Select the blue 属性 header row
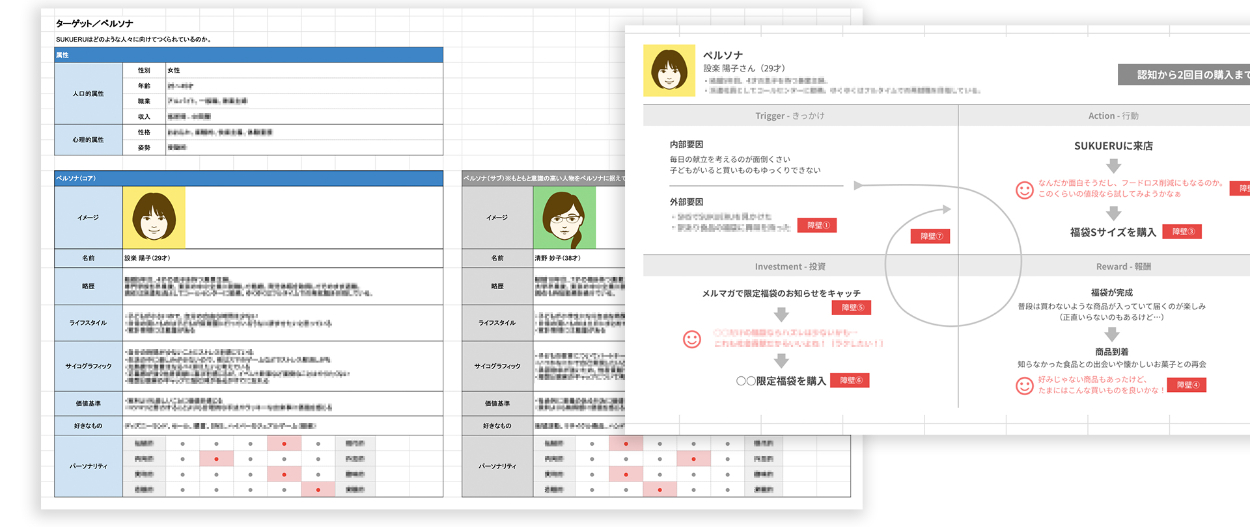This screenshot has width=1250, height=527. (x=248, y=55)
